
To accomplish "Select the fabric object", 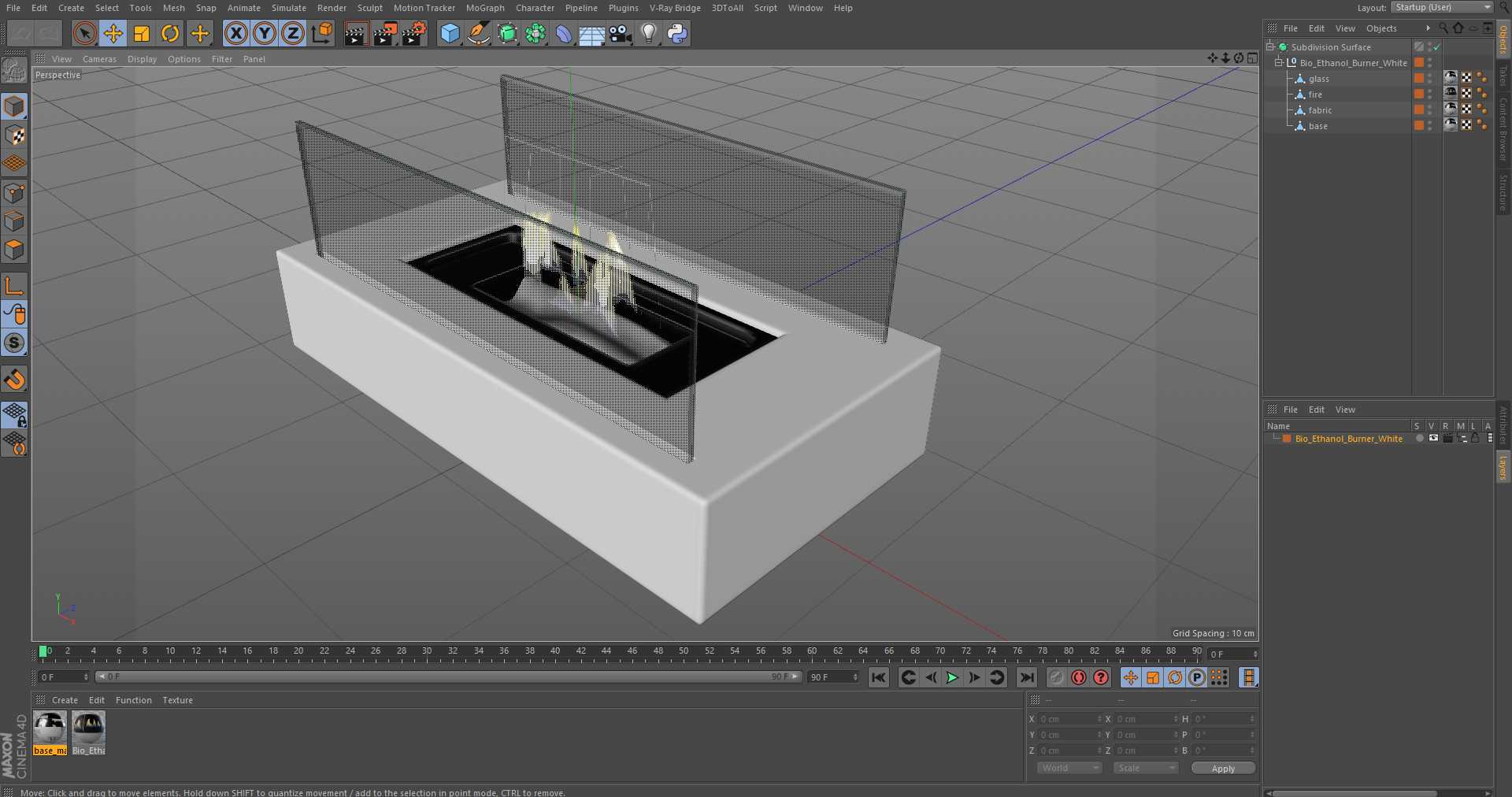I will point(1320,110).
